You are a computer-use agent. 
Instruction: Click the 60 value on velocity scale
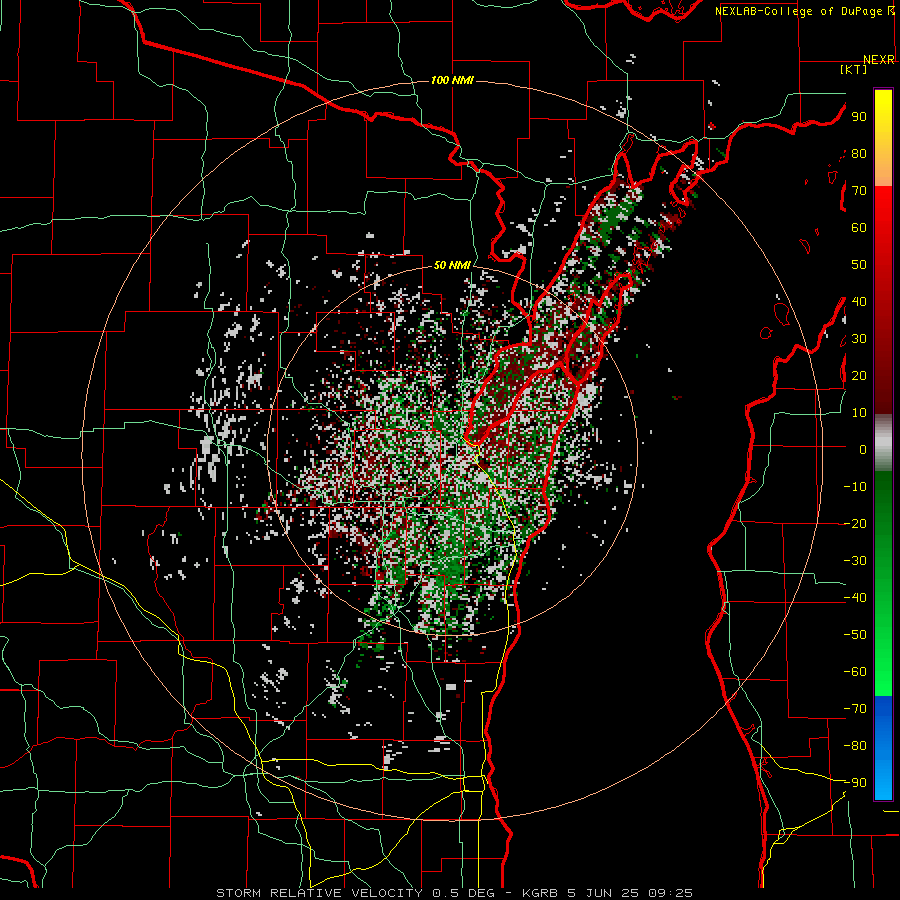coord(859,228)
